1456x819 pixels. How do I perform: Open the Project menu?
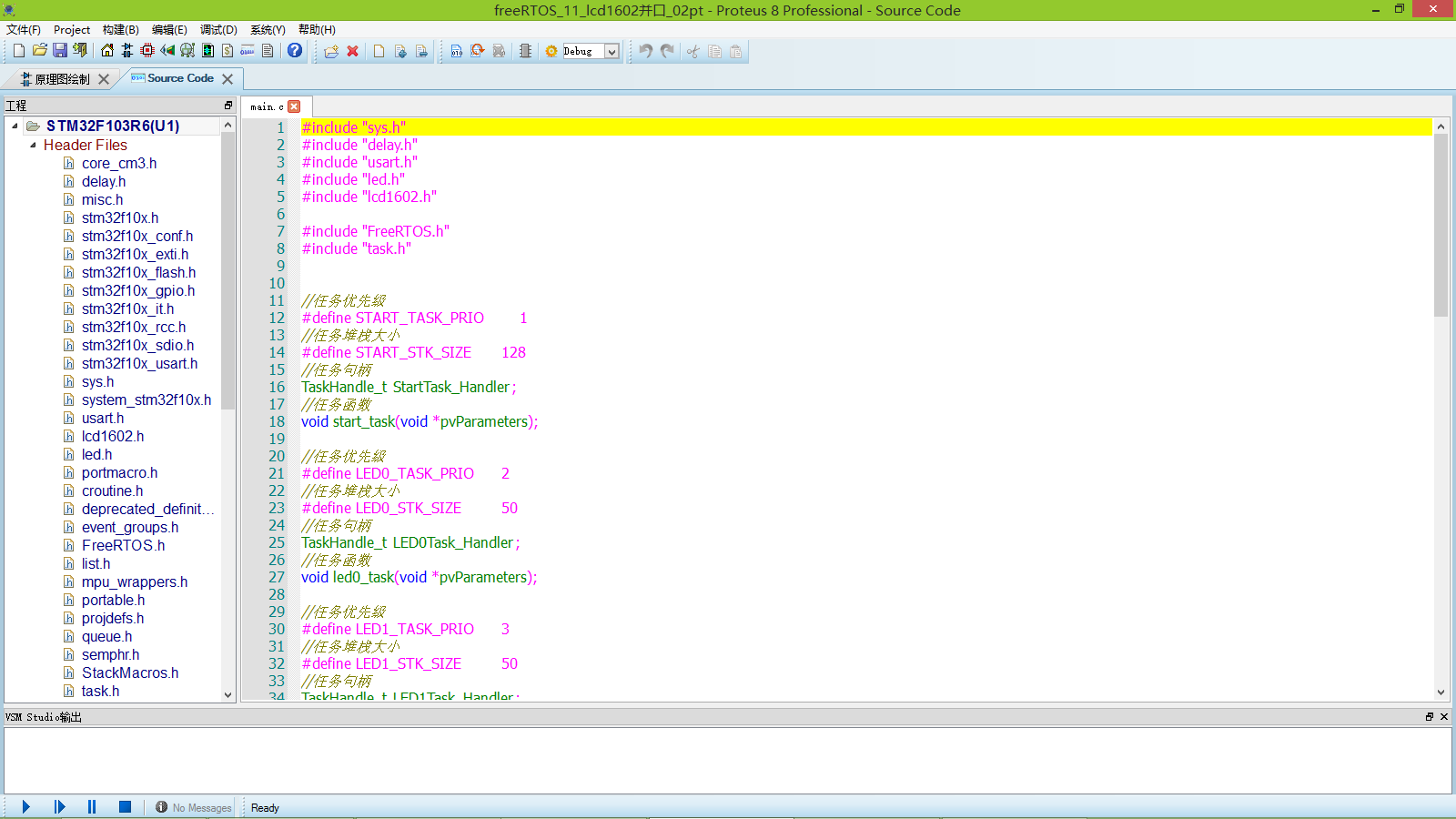pos(71,29)
